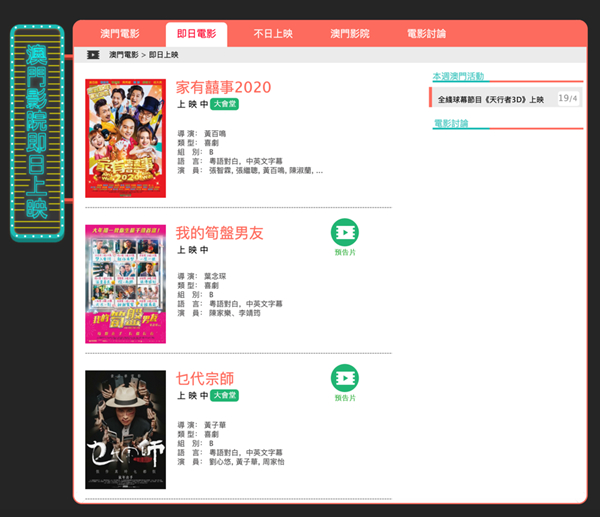600x517 pixels.
Task: Open the 我的筍盤男友 movie poster
Action: pyautogui.click(x=126, y=284)
